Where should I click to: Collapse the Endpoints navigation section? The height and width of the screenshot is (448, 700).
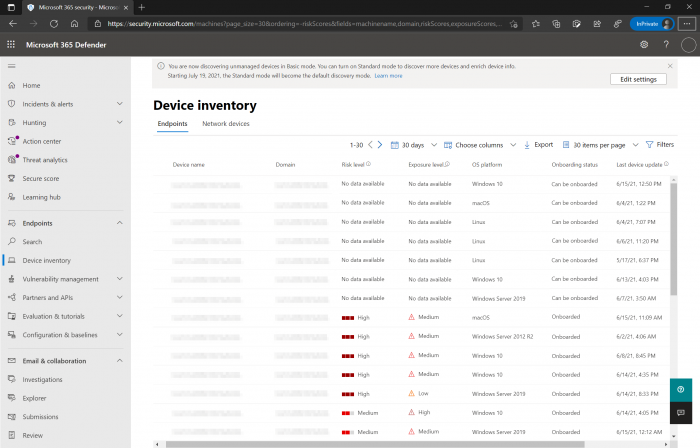coord(119,223)
